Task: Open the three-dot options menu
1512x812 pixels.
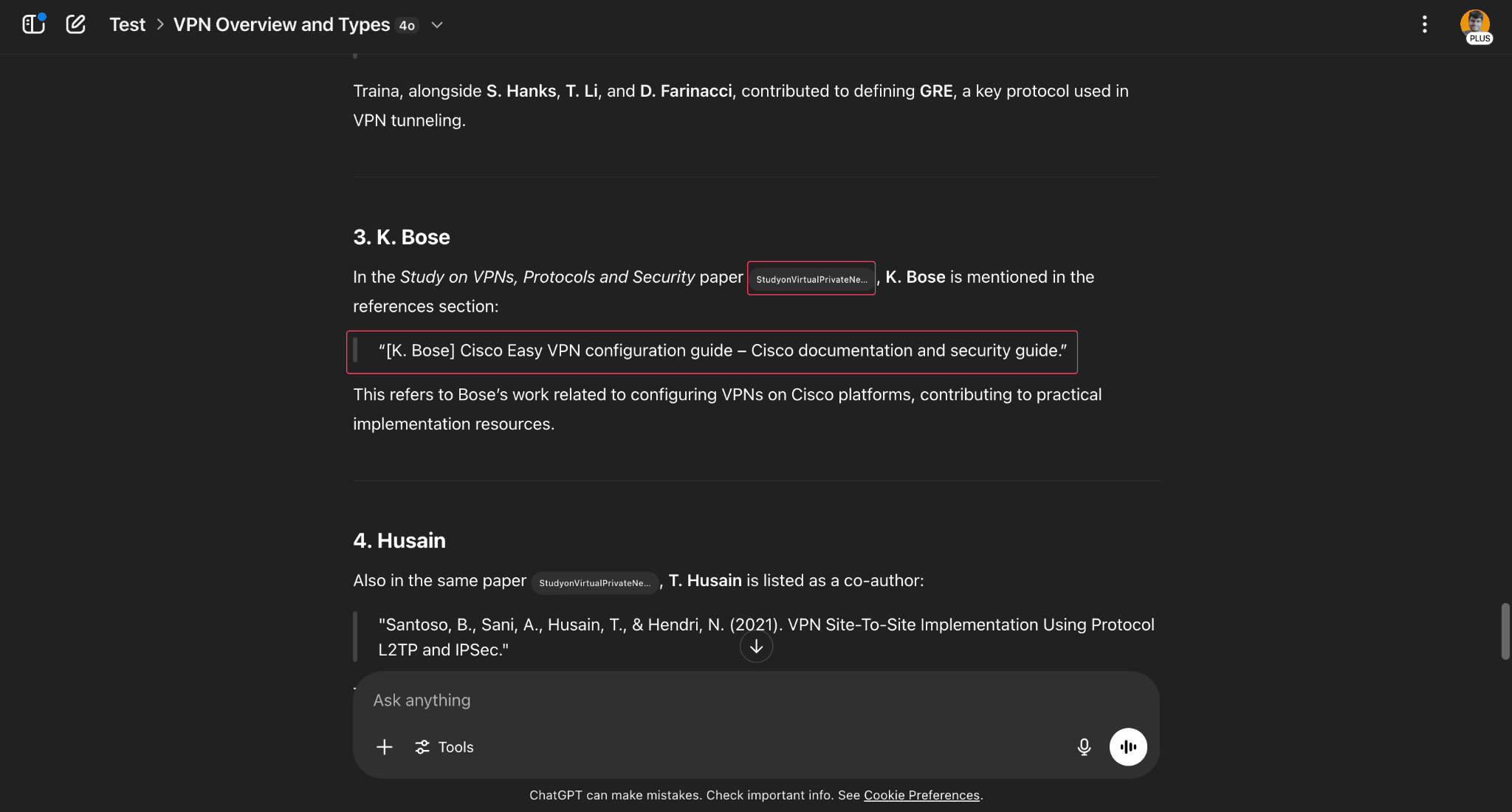Action: (1424, 24)
